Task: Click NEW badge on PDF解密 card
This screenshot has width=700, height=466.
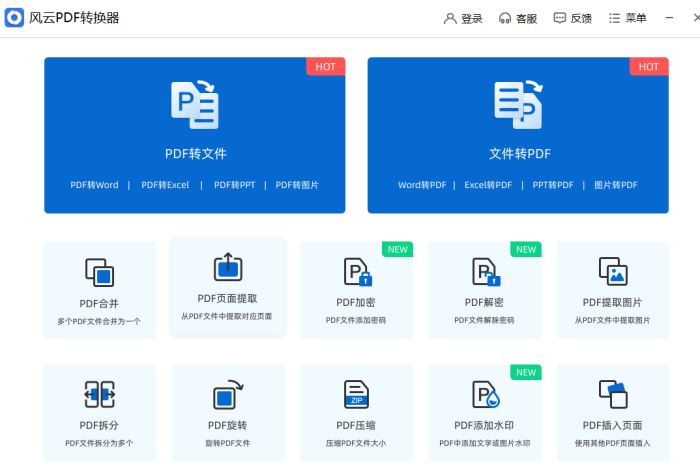Action: [x=526, y=250]
